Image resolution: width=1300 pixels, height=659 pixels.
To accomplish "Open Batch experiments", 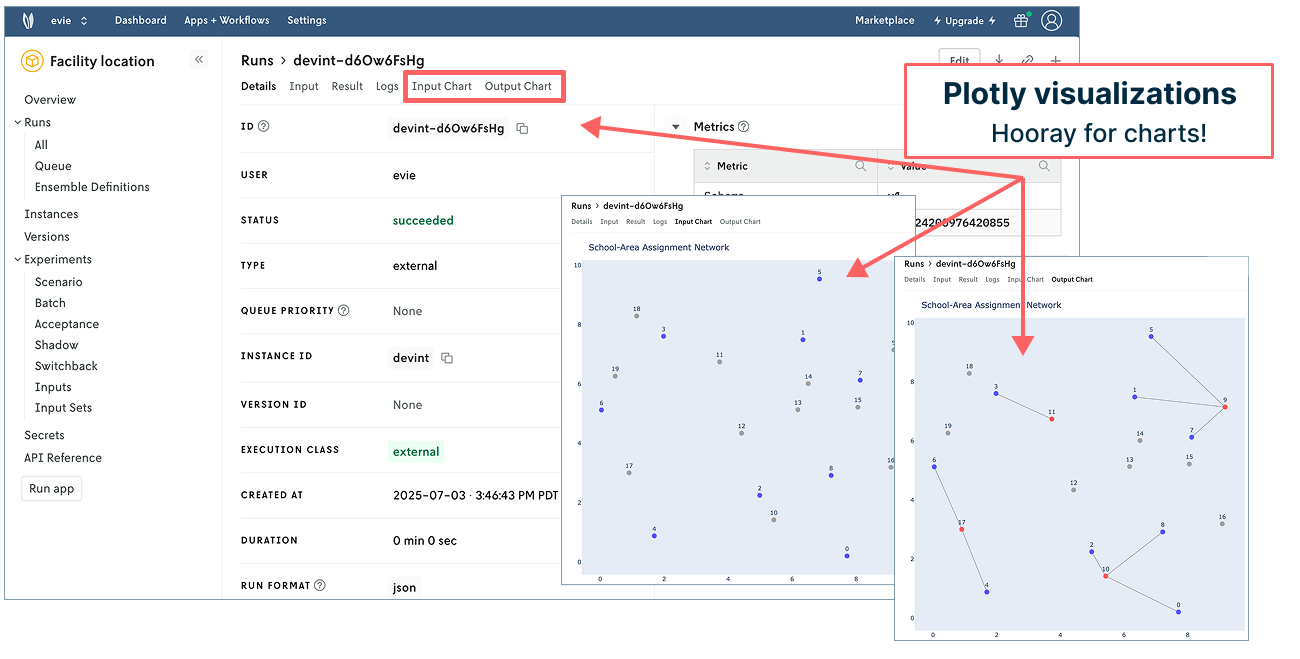I will pyautogui.click(x=50, y=303).
